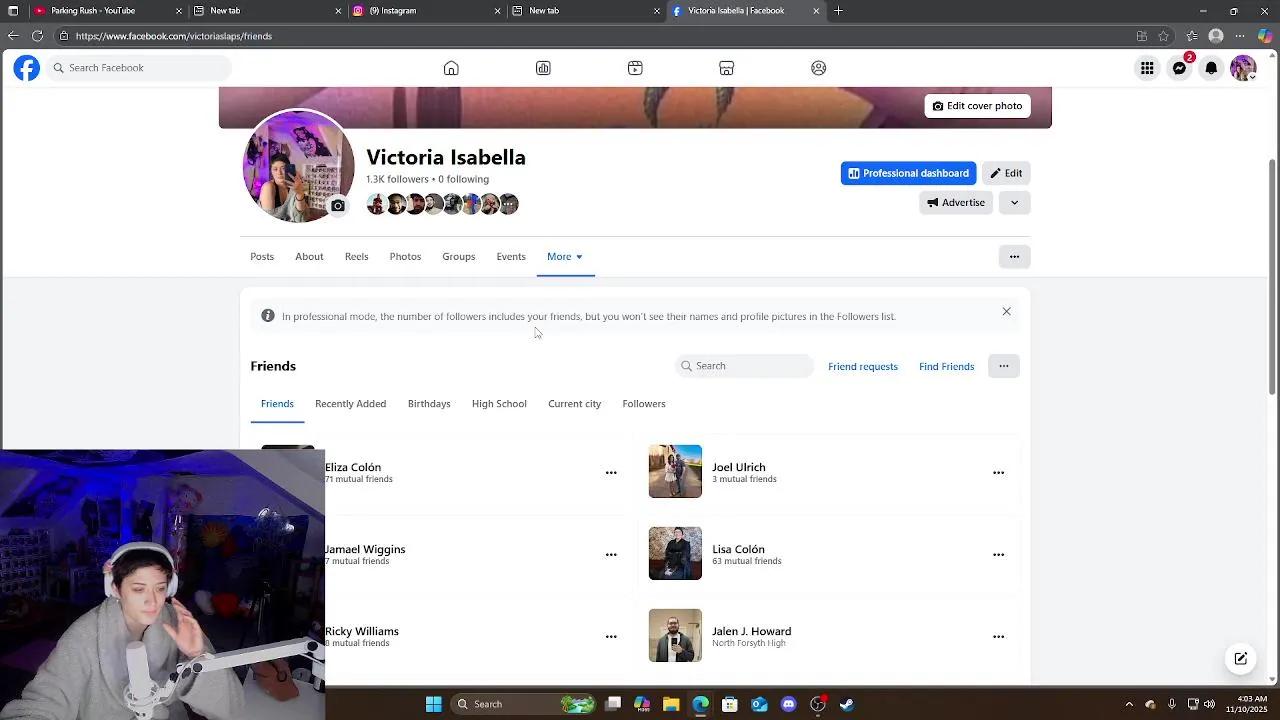Click the camera icon on profile picture

tap(338, 206)
